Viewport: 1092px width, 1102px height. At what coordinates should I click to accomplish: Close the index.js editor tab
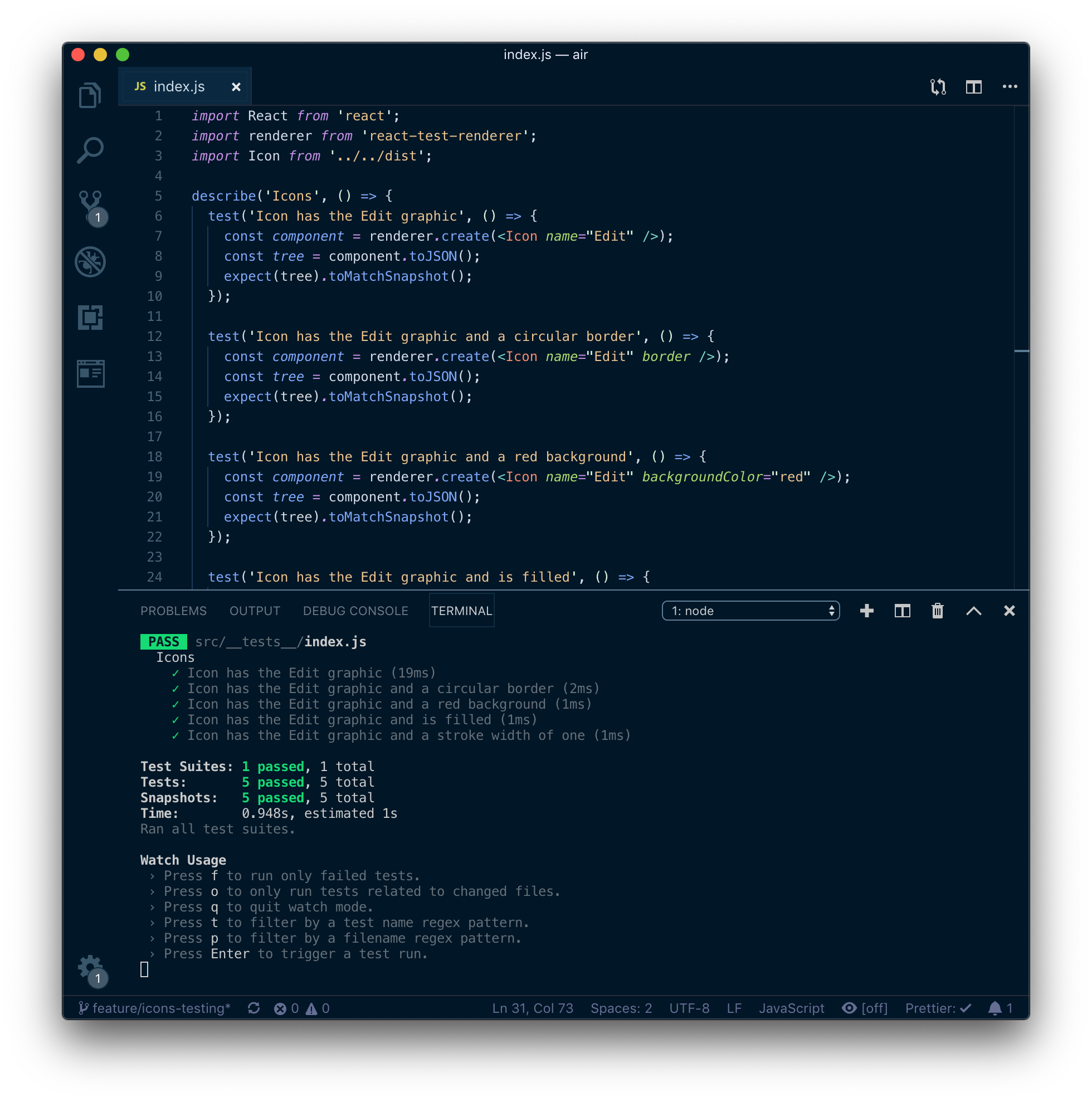pos(236,87)
